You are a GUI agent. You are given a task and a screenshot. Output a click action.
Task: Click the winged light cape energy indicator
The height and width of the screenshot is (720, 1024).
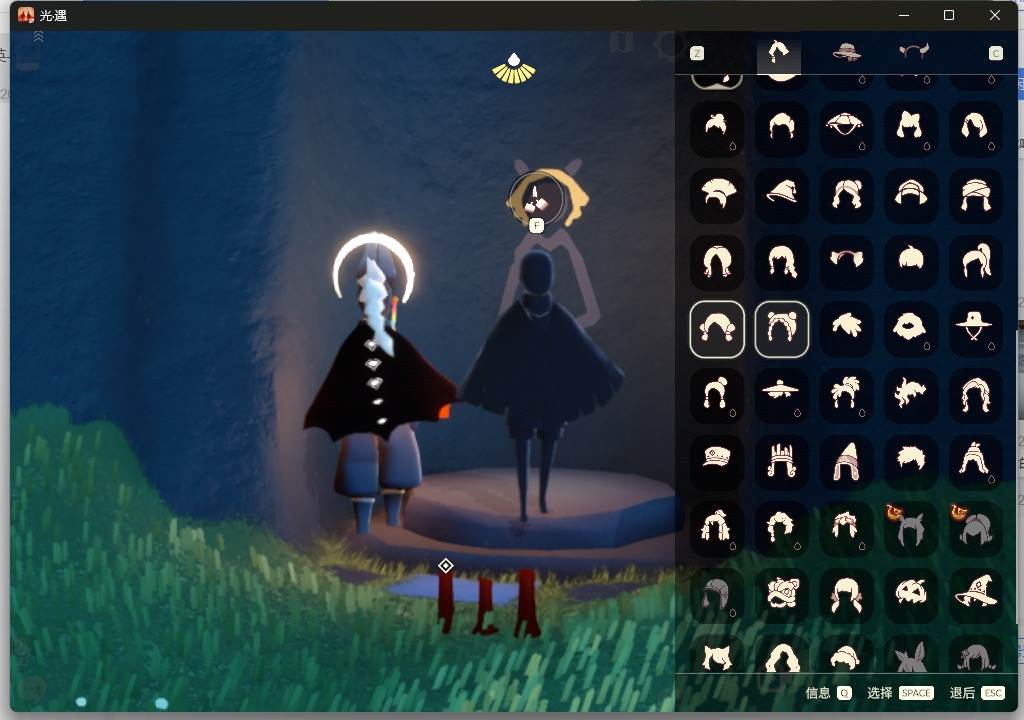[514, 69]
